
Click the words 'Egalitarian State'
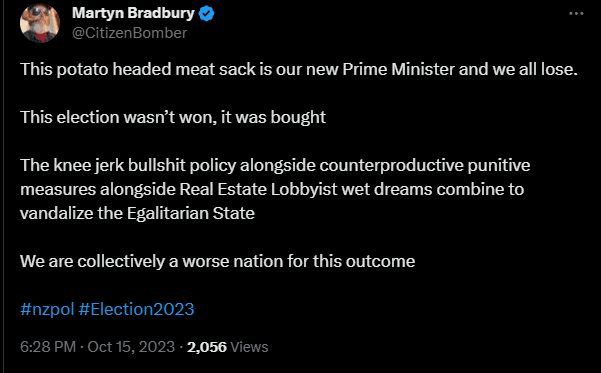190,213
